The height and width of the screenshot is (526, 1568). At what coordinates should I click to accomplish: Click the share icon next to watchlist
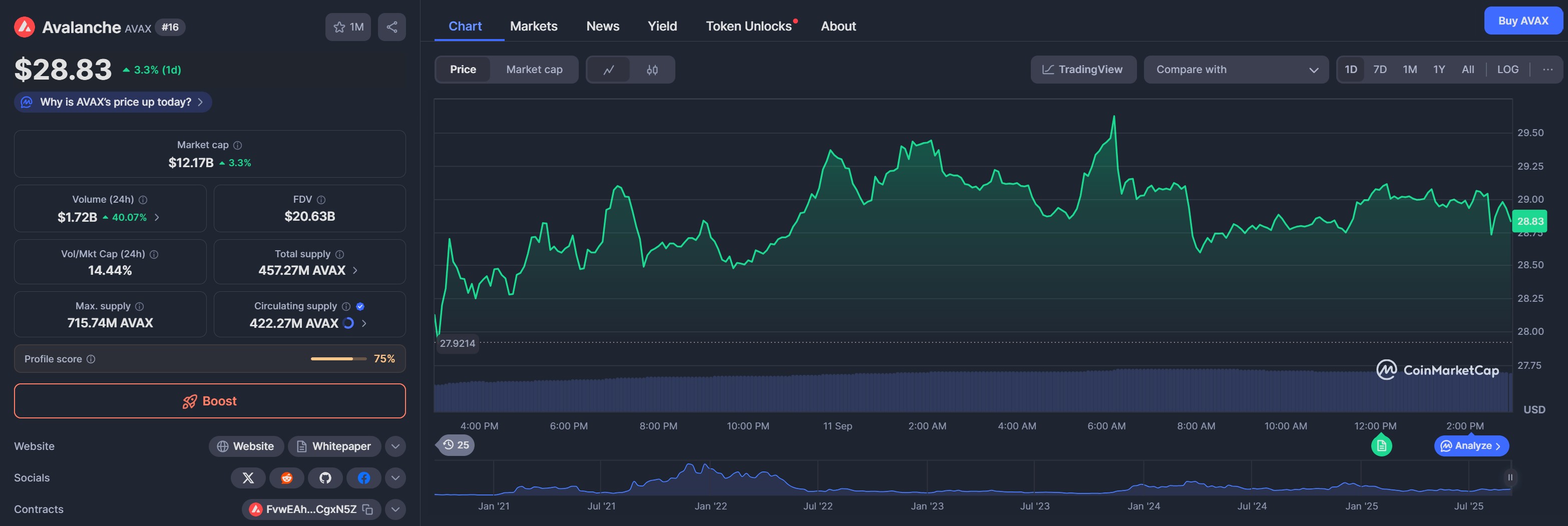(x=391, y=27)
